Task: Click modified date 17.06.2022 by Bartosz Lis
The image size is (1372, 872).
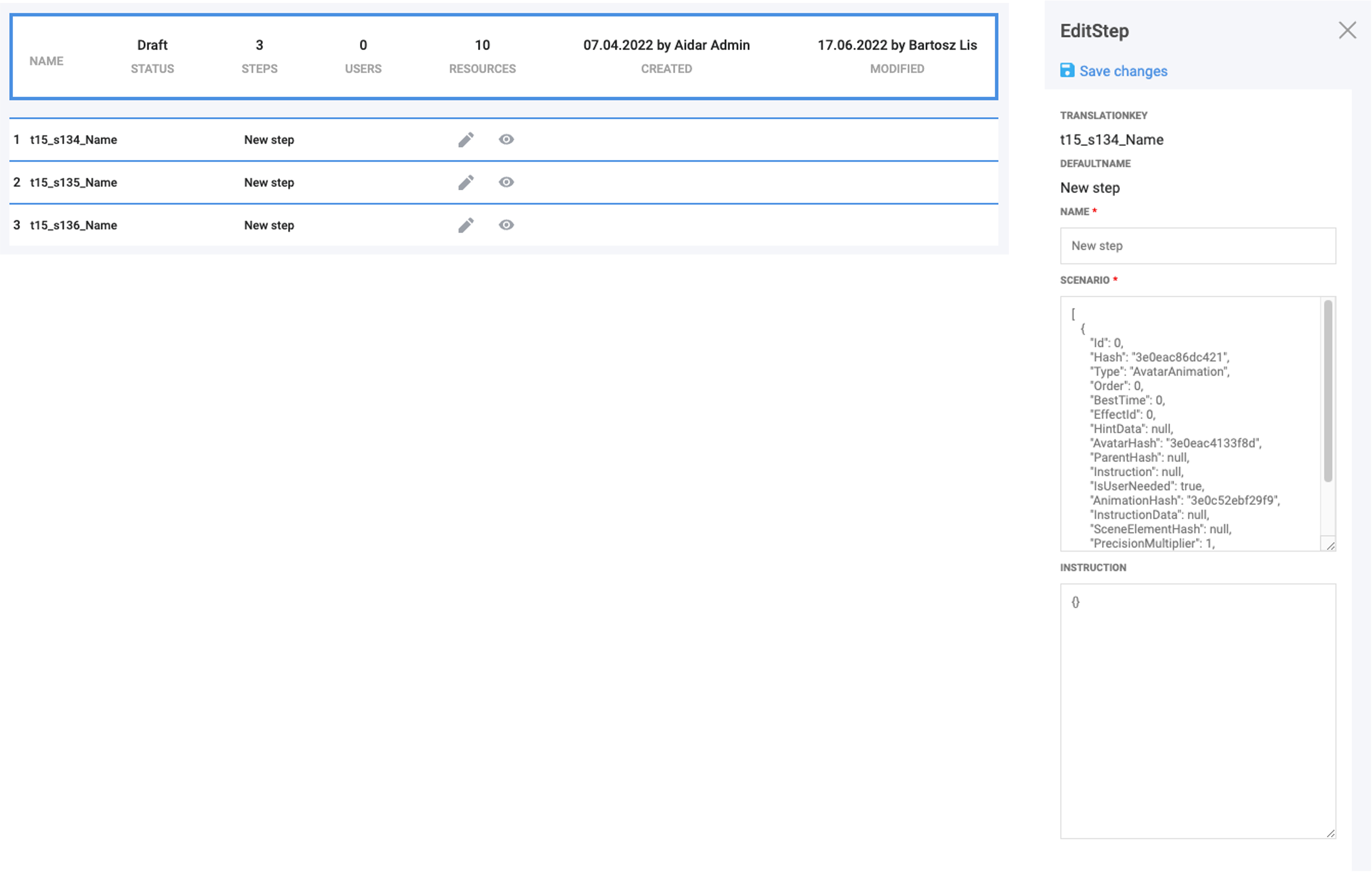Action: 897,45
